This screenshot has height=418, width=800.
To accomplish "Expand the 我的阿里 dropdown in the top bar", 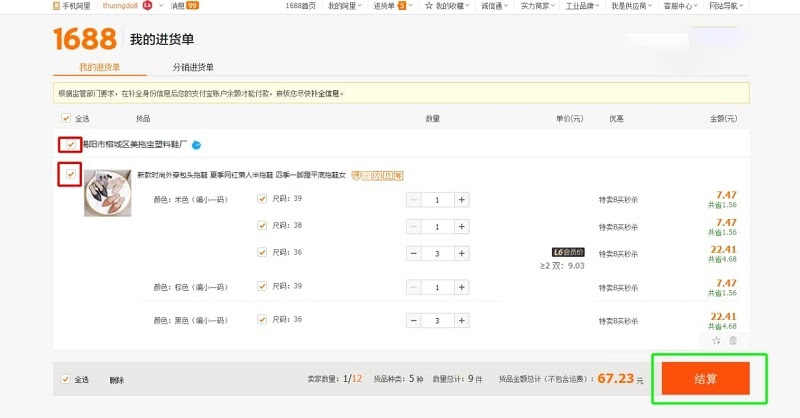I will click(x=346, y=6).
